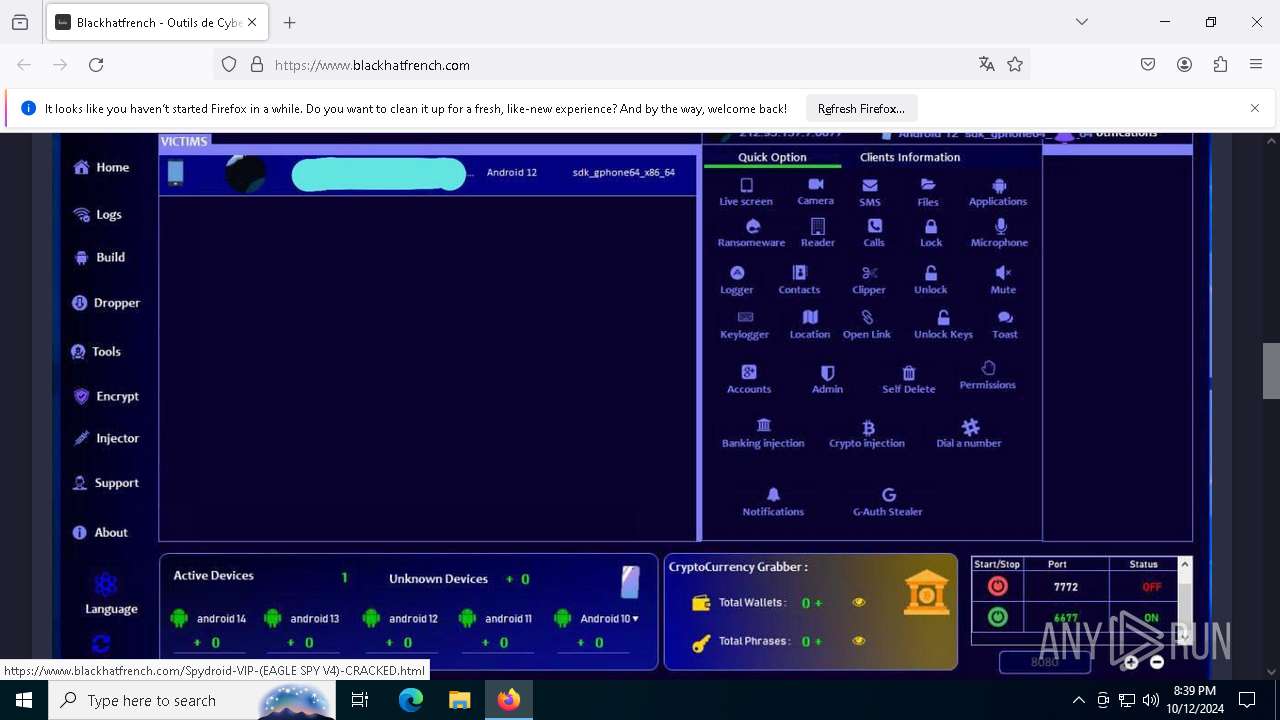Click the Unlock open-padlock icon
Viewport: 1280px width, 720px height.
point(930,272)
